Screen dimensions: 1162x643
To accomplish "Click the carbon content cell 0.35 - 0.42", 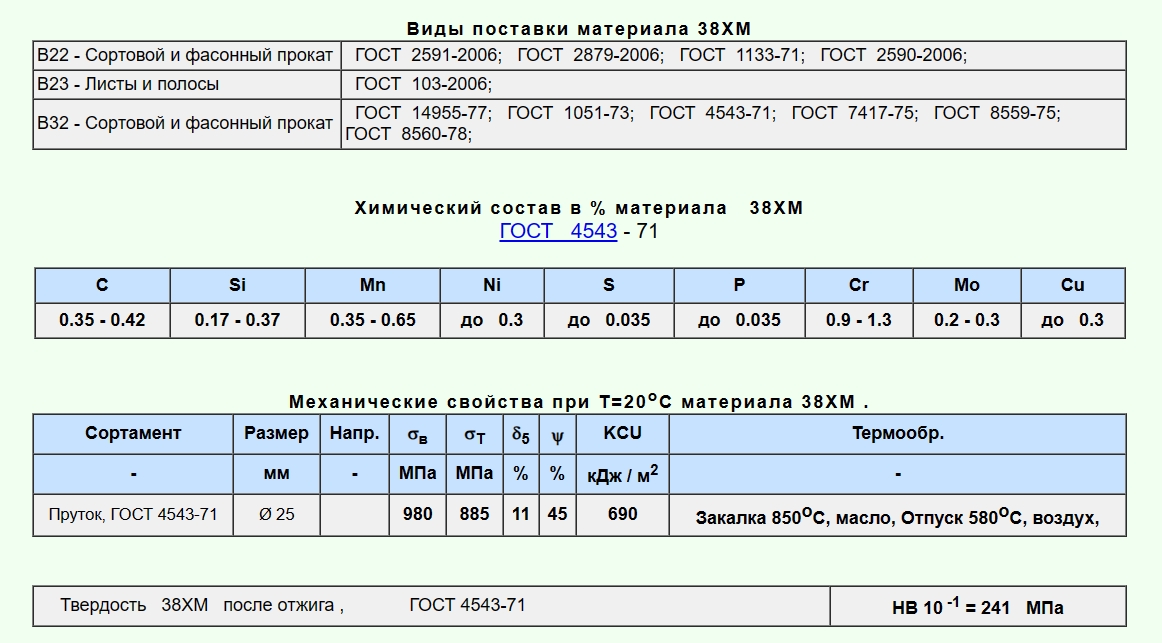I will (102, 320).
